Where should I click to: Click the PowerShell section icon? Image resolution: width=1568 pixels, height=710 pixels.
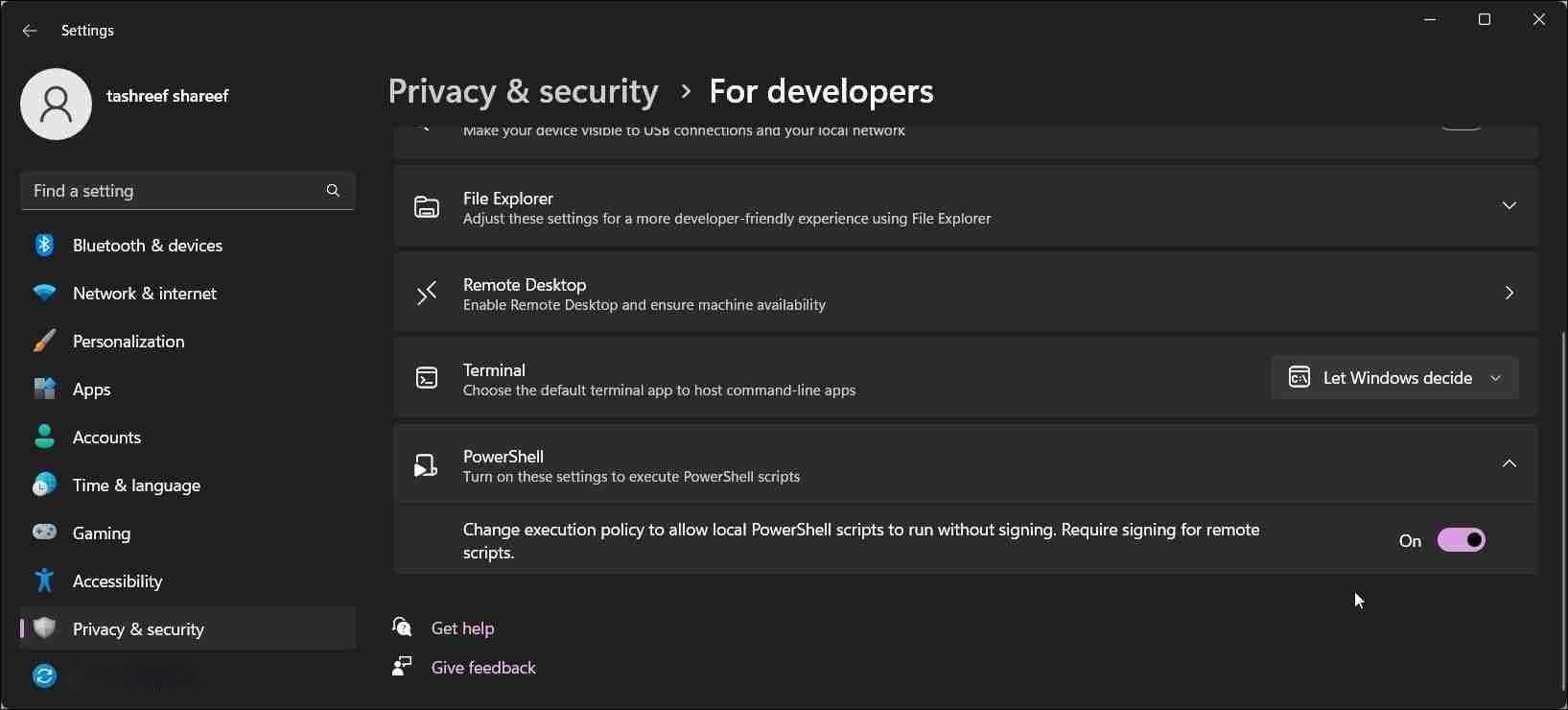pos(426,465)
